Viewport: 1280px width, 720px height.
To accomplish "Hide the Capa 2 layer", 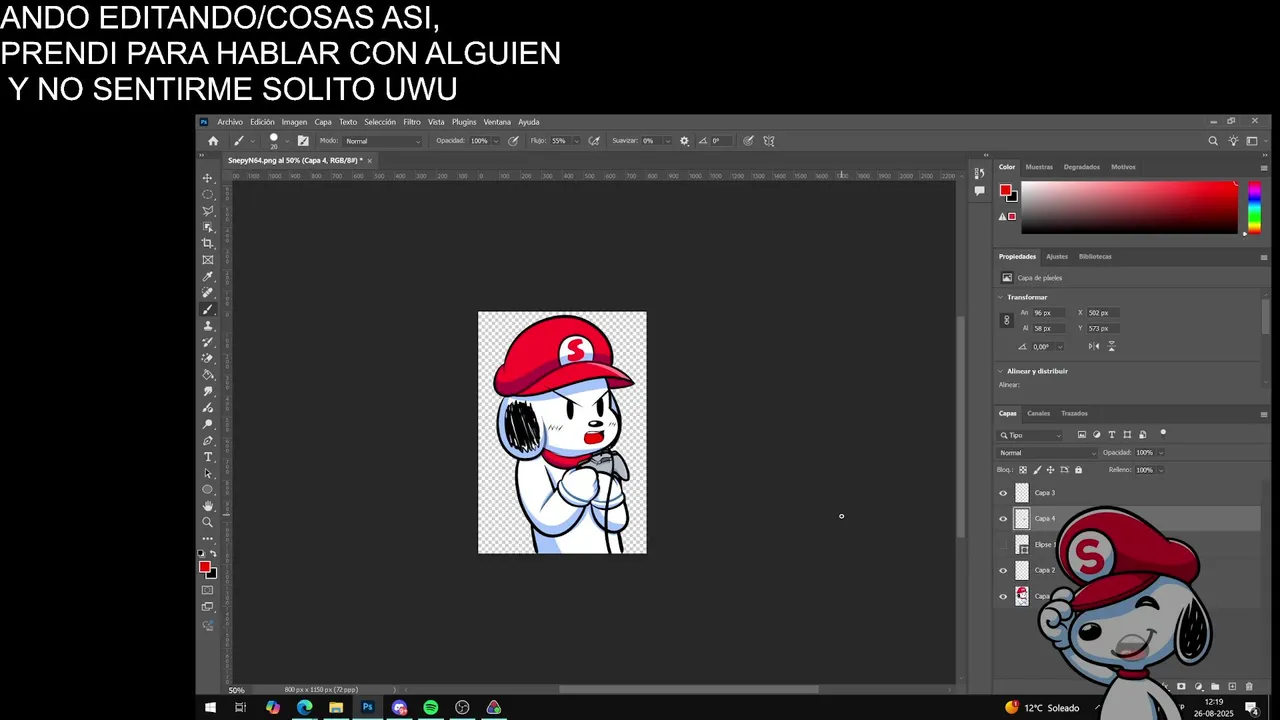I will 1003,571.
